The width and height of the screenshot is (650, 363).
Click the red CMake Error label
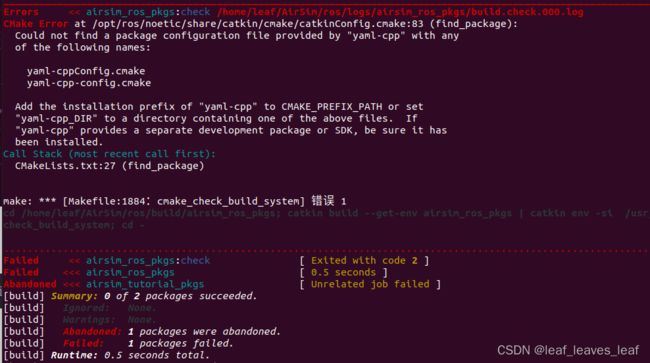[x=35, y=24]
